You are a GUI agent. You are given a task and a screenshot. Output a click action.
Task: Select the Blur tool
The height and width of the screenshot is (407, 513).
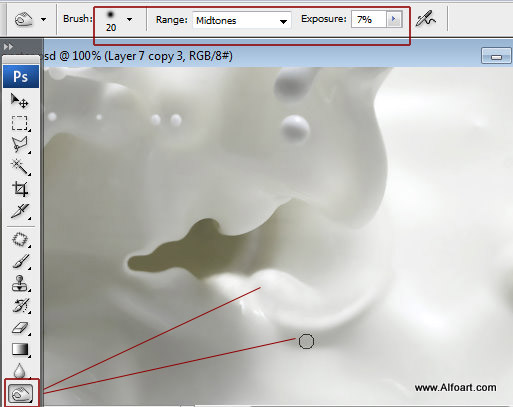point(20,370)
